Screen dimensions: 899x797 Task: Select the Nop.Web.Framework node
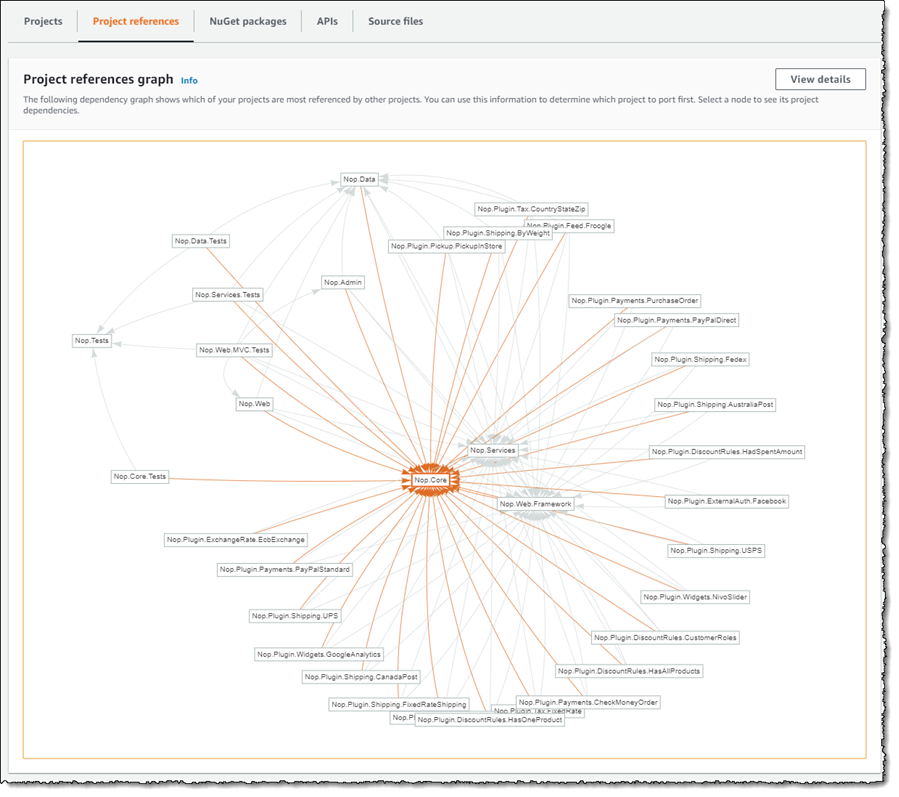535,504
